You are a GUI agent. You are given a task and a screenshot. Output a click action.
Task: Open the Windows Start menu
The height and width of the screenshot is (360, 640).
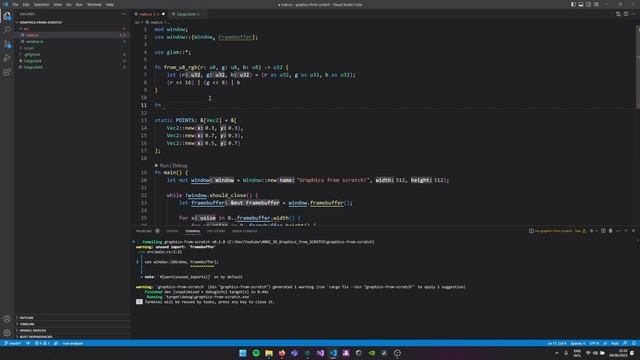point(243,353)
